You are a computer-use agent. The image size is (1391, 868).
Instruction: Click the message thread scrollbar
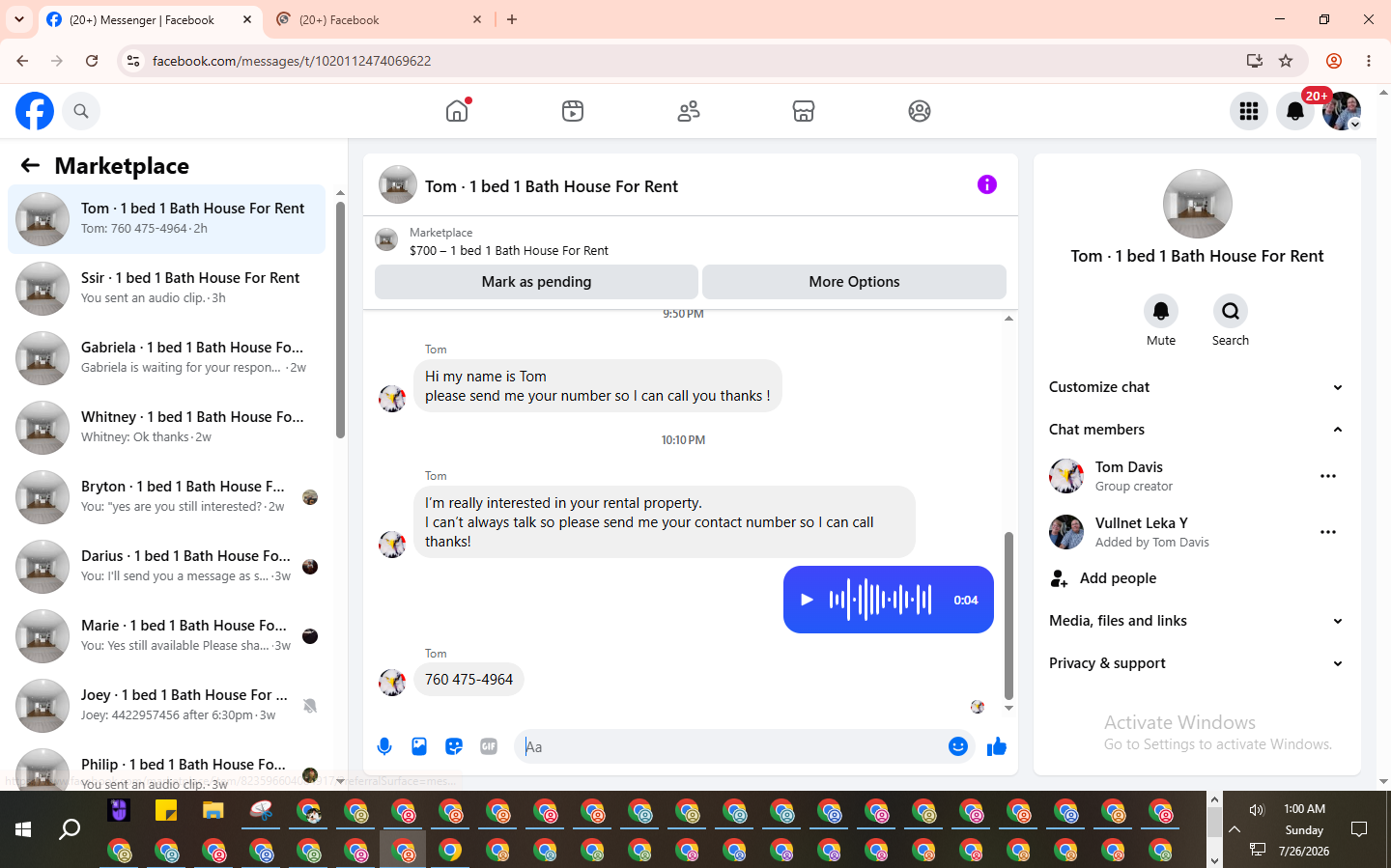(1008, 615)
